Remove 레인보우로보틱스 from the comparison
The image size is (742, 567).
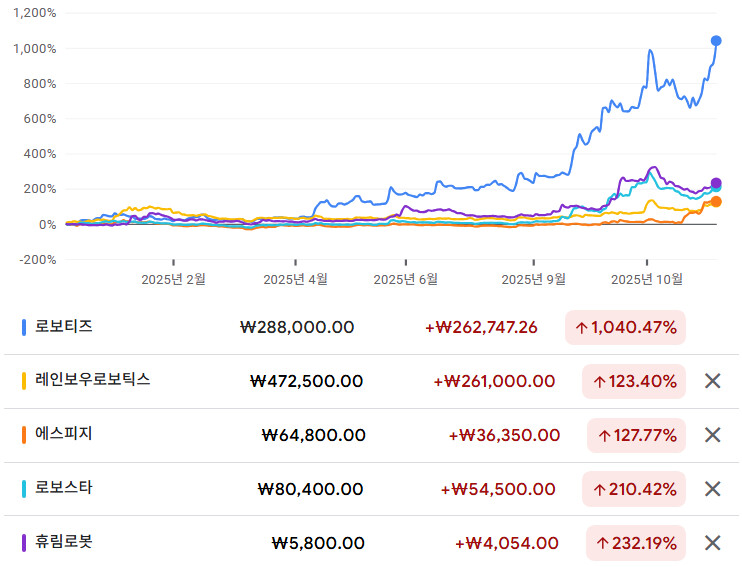tap(712, 381)
